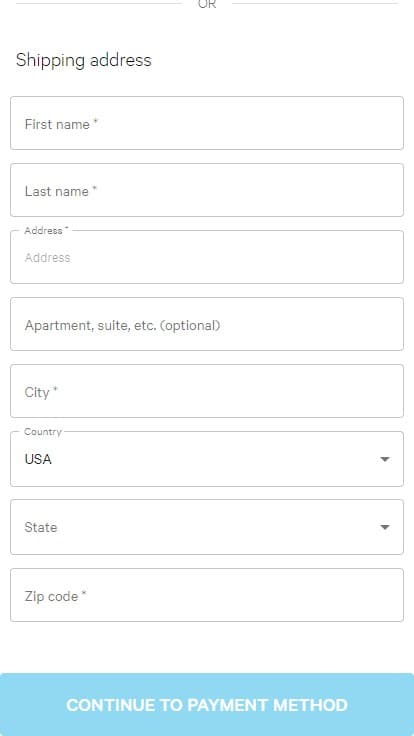Click the First name input field
Screen dimensions: 414x736
pyautogui.click(x=207, y=123)
